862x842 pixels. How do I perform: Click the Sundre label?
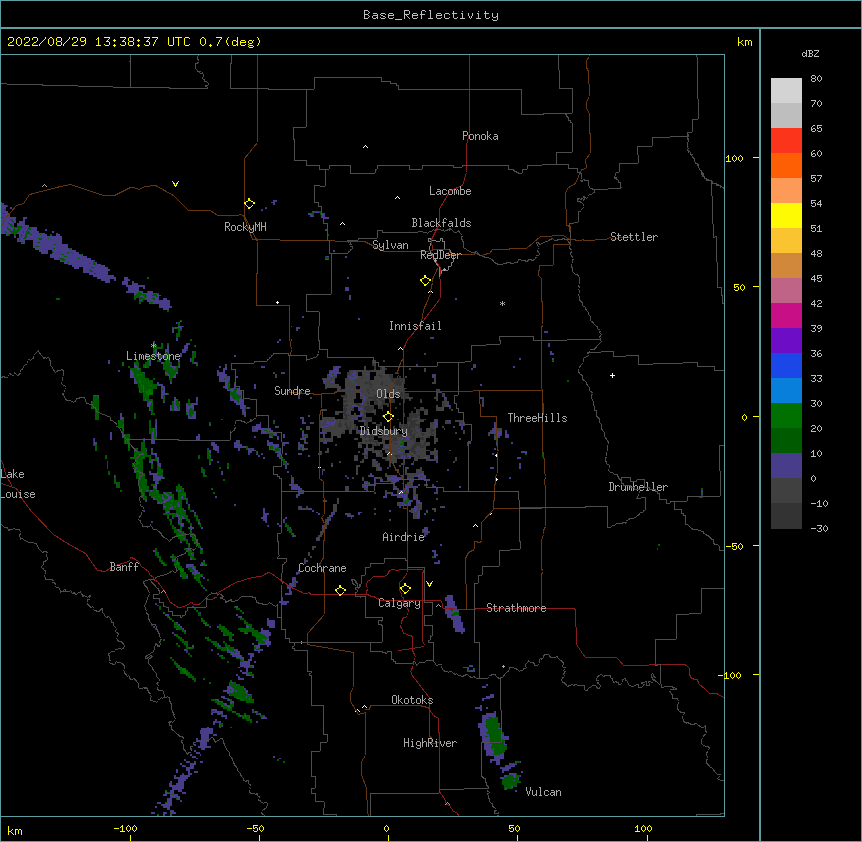[292, 391]
